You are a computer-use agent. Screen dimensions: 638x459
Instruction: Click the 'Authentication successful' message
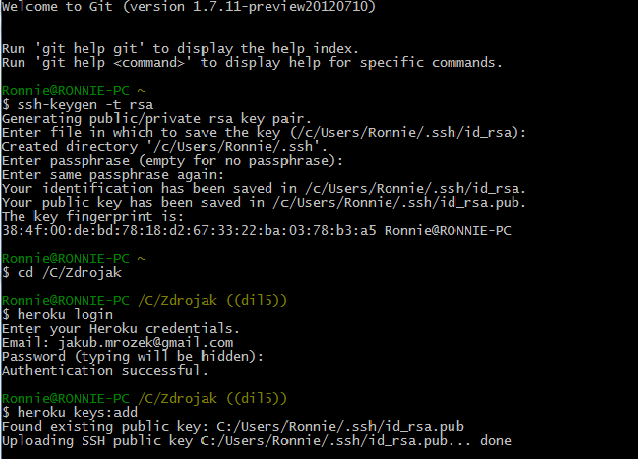[x=104, y=371]
